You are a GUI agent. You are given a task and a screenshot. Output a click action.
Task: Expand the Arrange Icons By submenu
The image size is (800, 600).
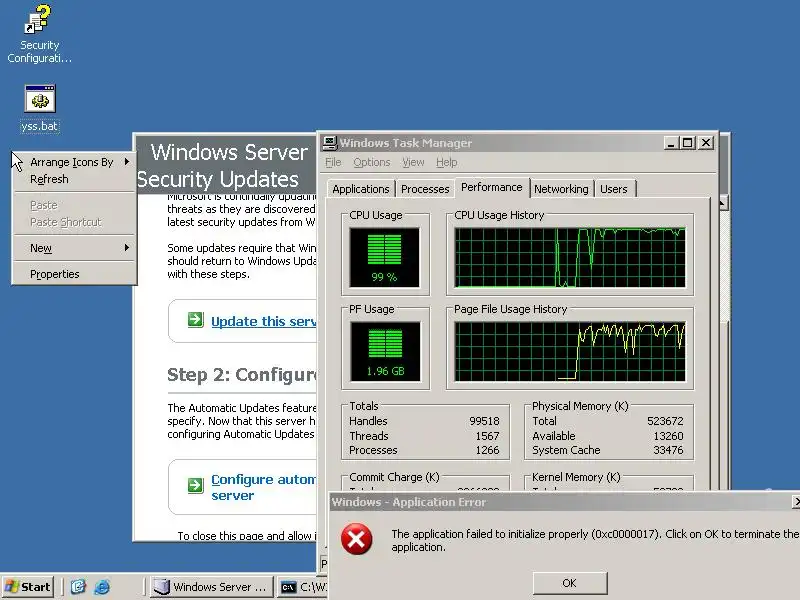74,162
